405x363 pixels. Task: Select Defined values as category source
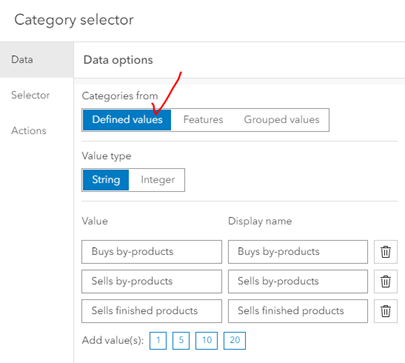(127, 120)
